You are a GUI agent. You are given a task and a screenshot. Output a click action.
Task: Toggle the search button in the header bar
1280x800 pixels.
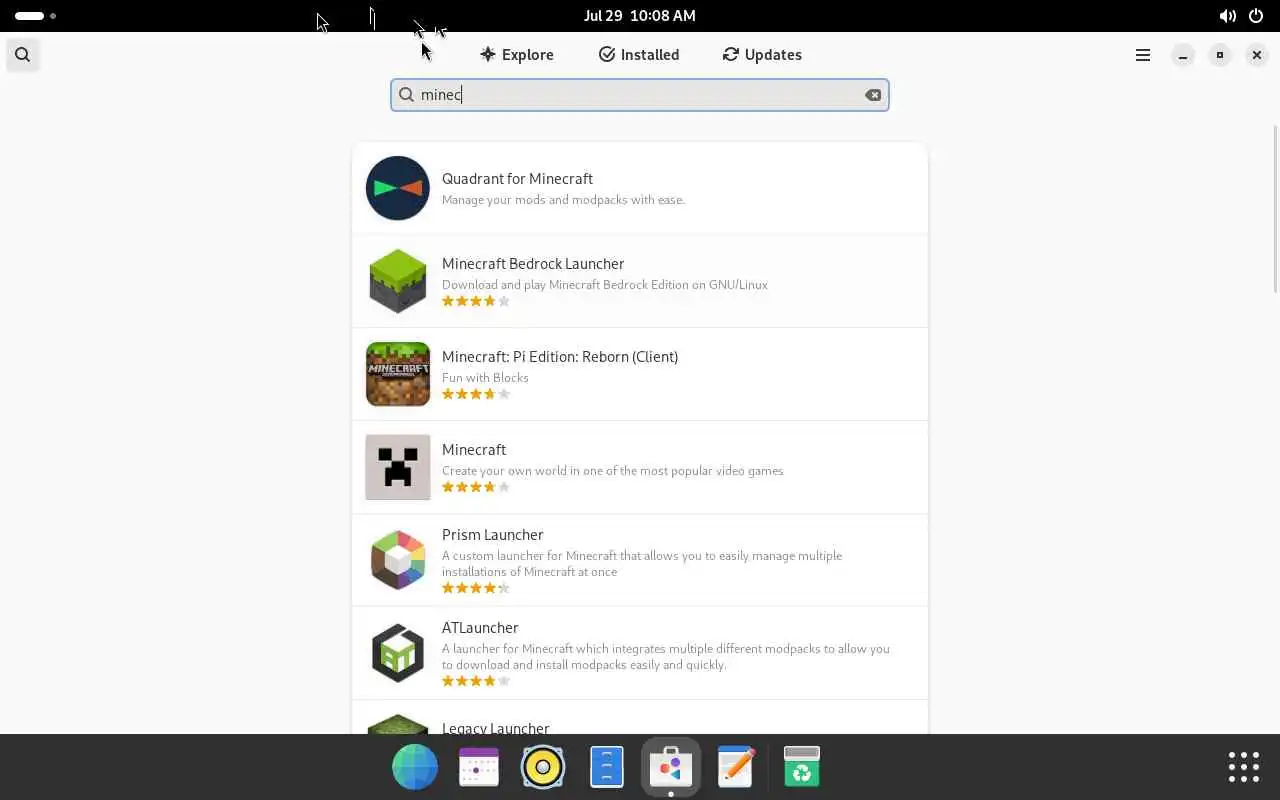22,55
